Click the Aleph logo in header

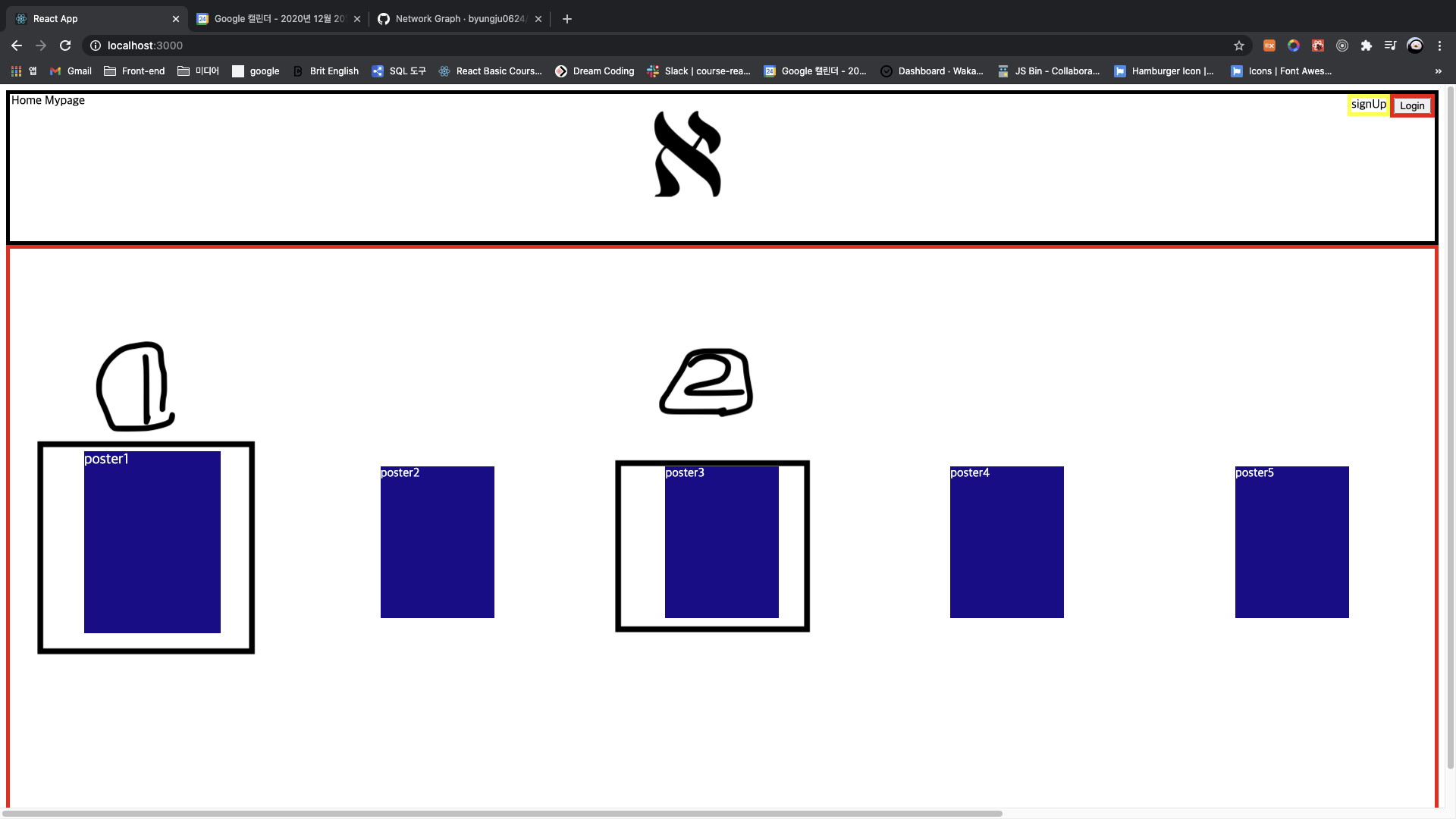pos(687,155)
